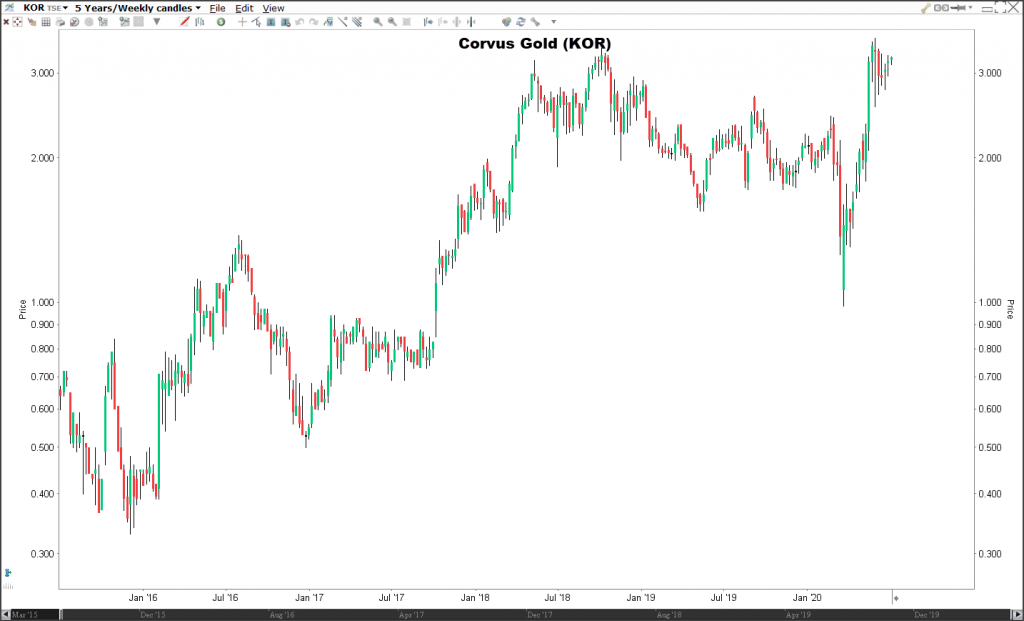Click the small blue flag icon at lower left
The width and height of the screenshot is (1024, 621).
click(x=8, y=573)
